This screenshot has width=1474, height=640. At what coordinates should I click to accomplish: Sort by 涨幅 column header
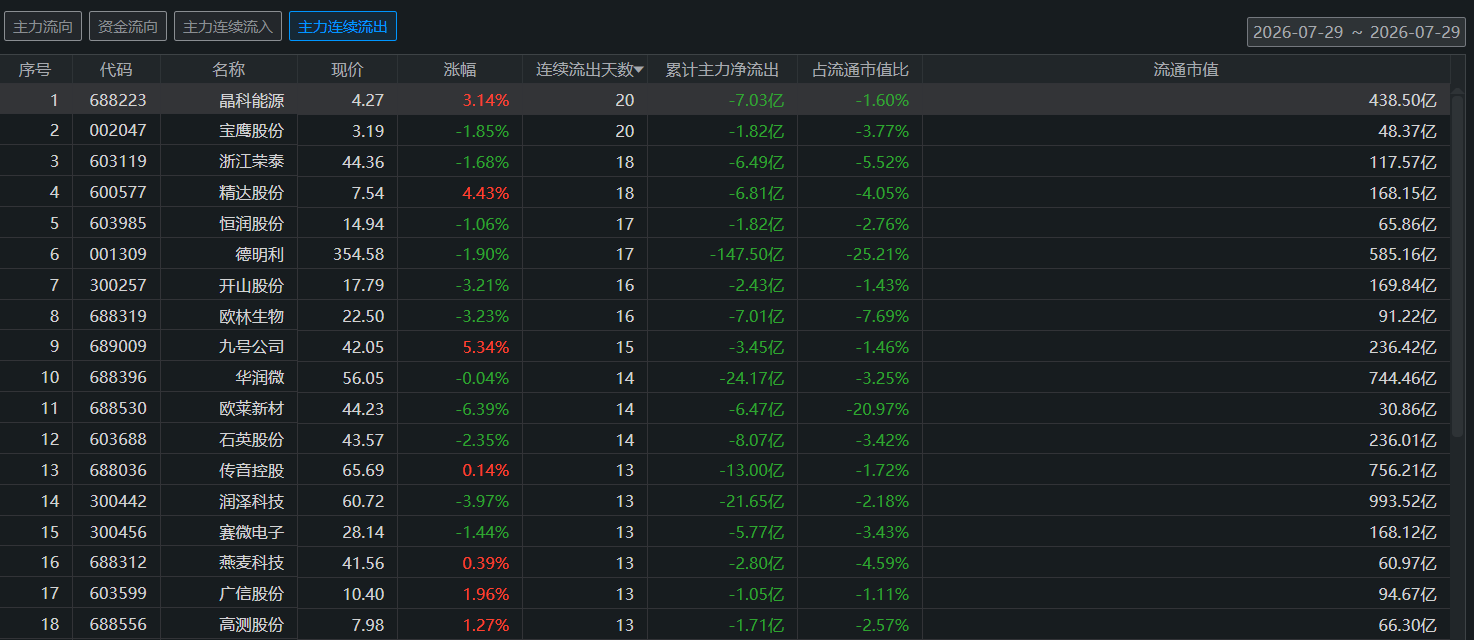point(460,70)
